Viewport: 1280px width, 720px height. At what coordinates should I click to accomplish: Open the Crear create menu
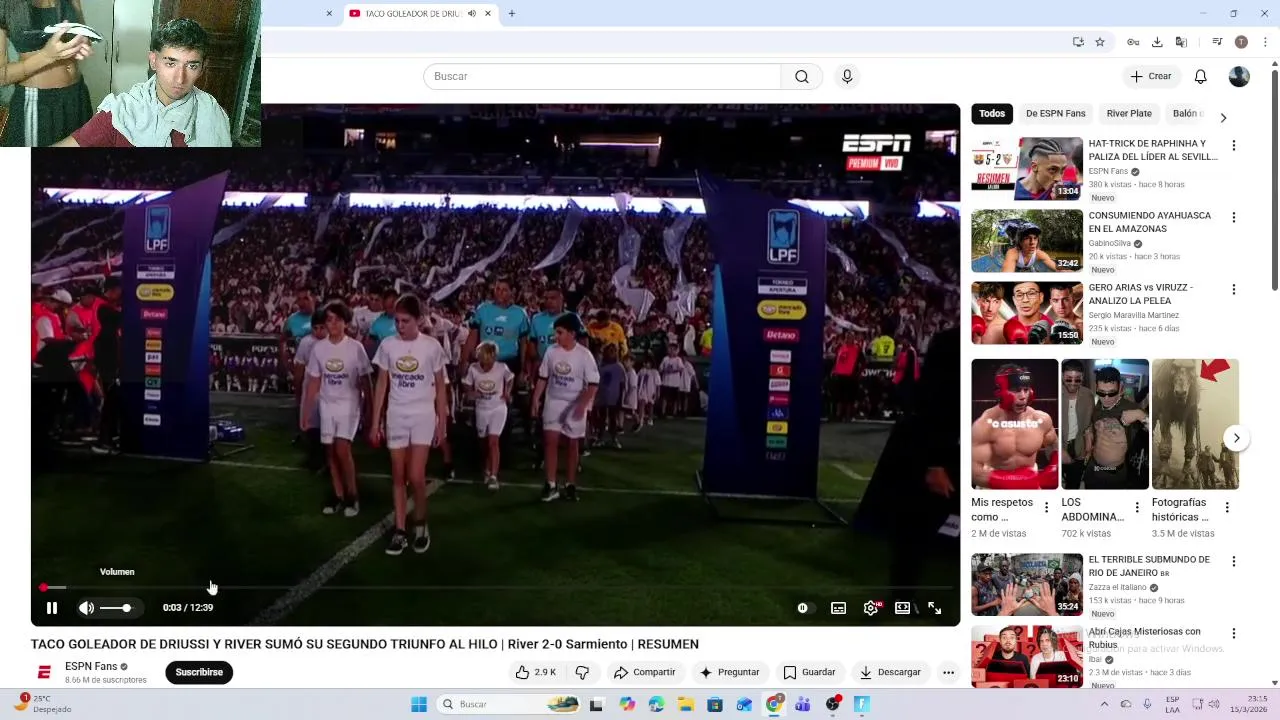[1151, 76]
